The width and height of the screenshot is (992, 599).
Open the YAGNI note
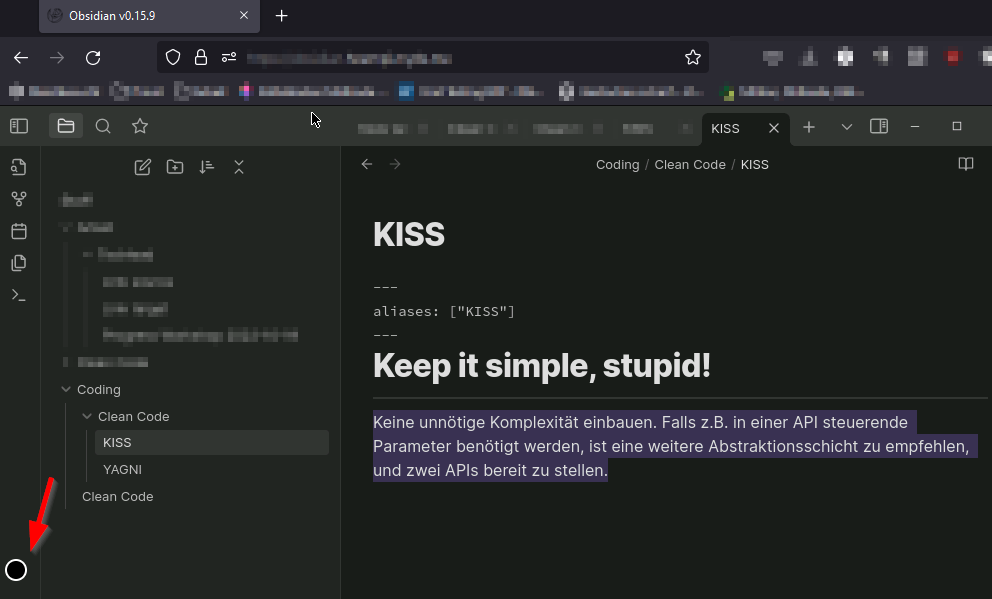click(x=122, y=469)
